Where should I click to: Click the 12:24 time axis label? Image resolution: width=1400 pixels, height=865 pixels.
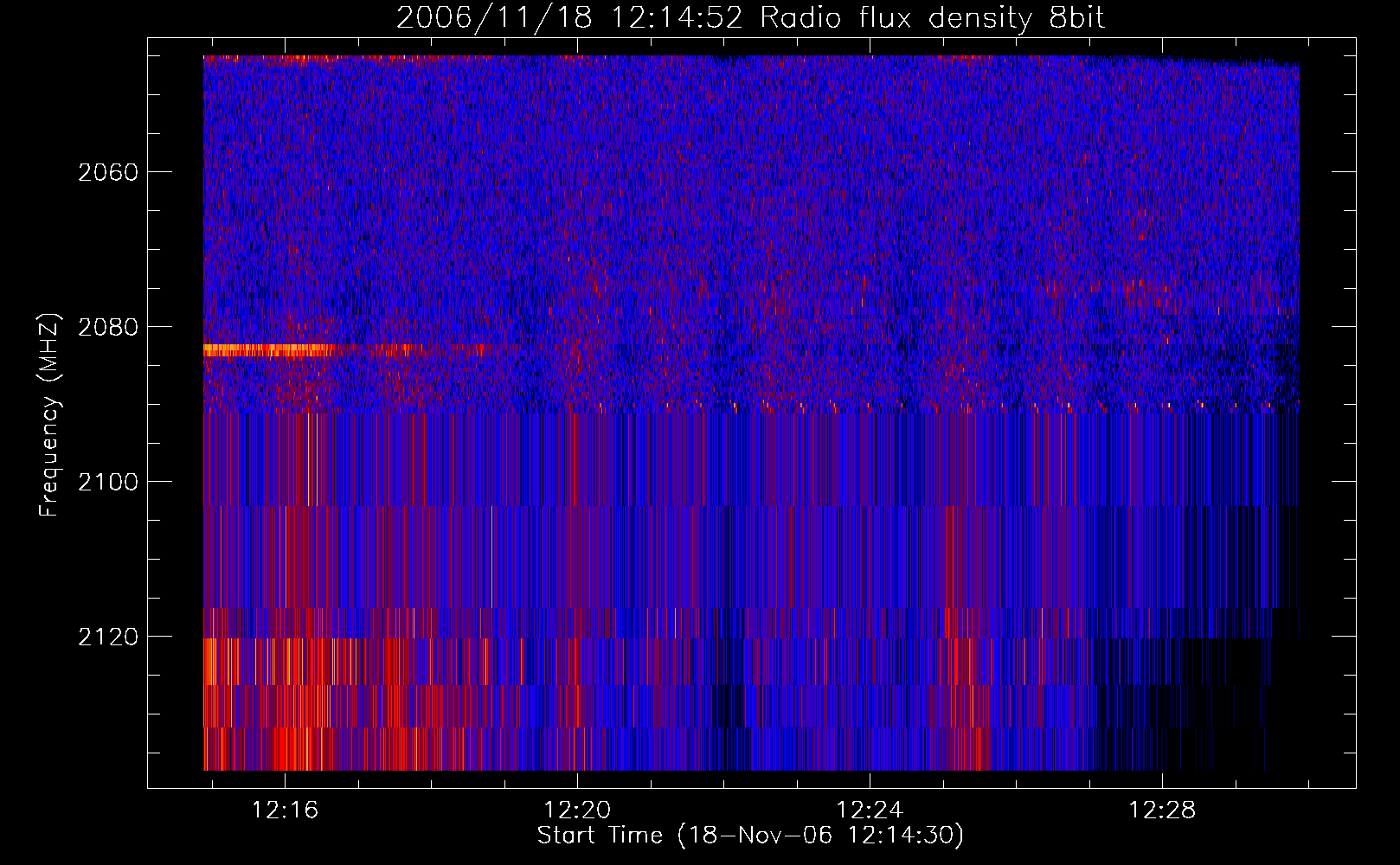click(x=870, y=810)
